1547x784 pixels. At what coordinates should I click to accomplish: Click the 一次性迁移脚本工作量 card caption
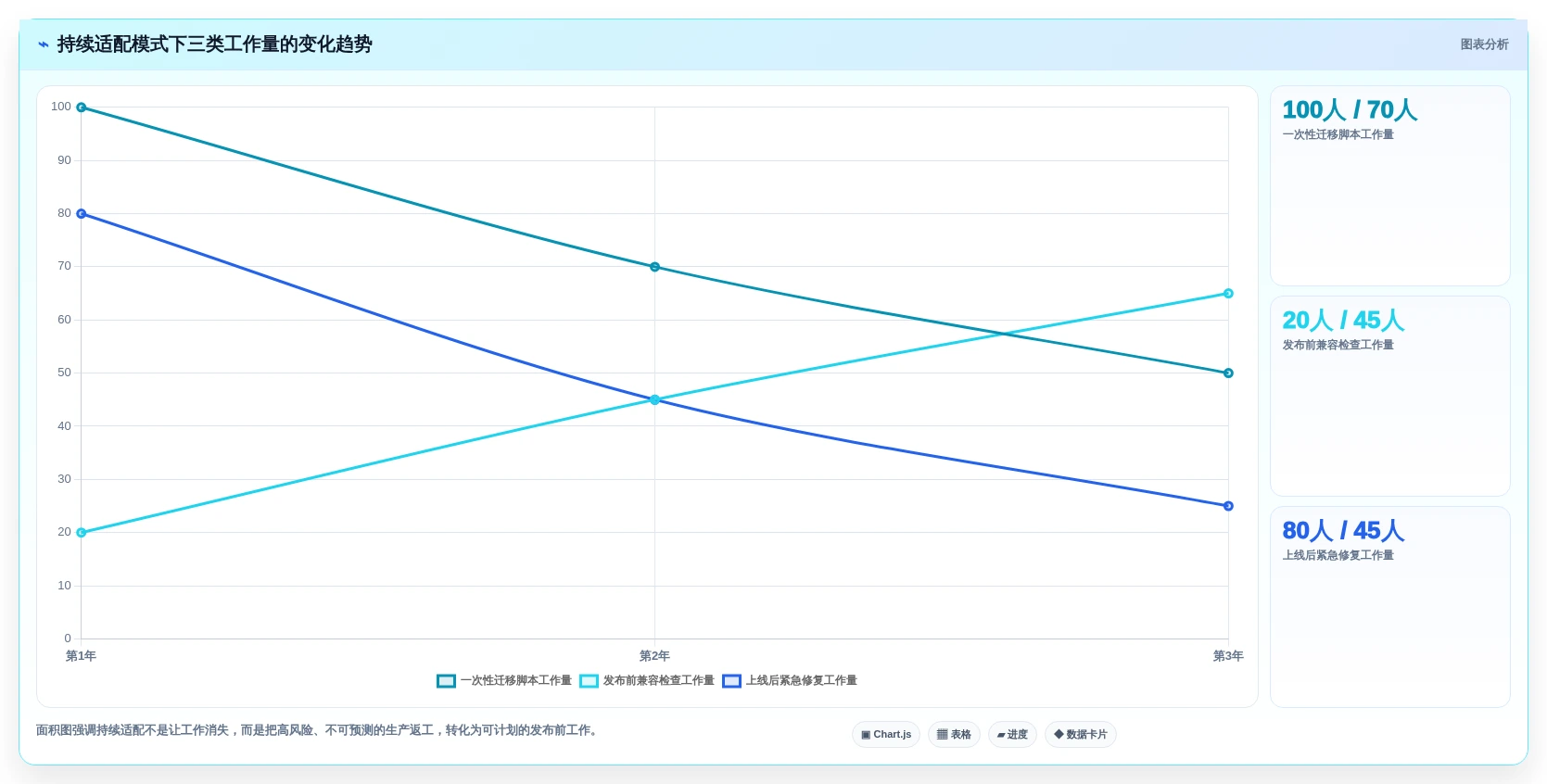(1338, 134)
